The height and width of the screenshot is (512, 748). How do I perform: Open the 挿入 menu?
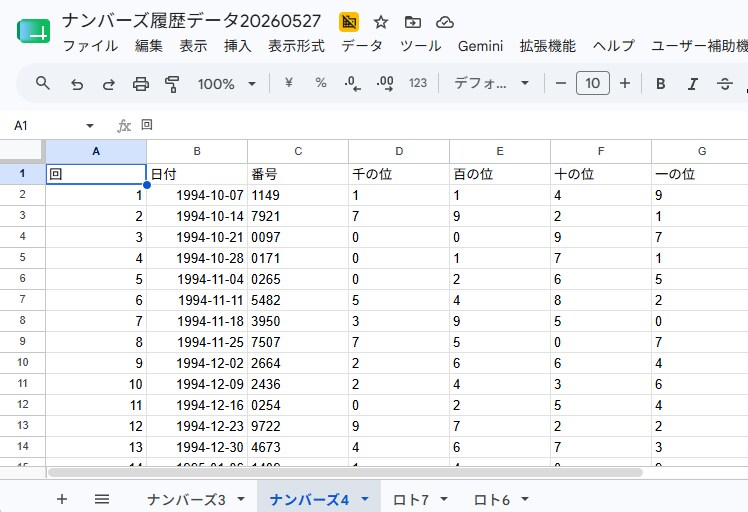(x=238, y=46)
